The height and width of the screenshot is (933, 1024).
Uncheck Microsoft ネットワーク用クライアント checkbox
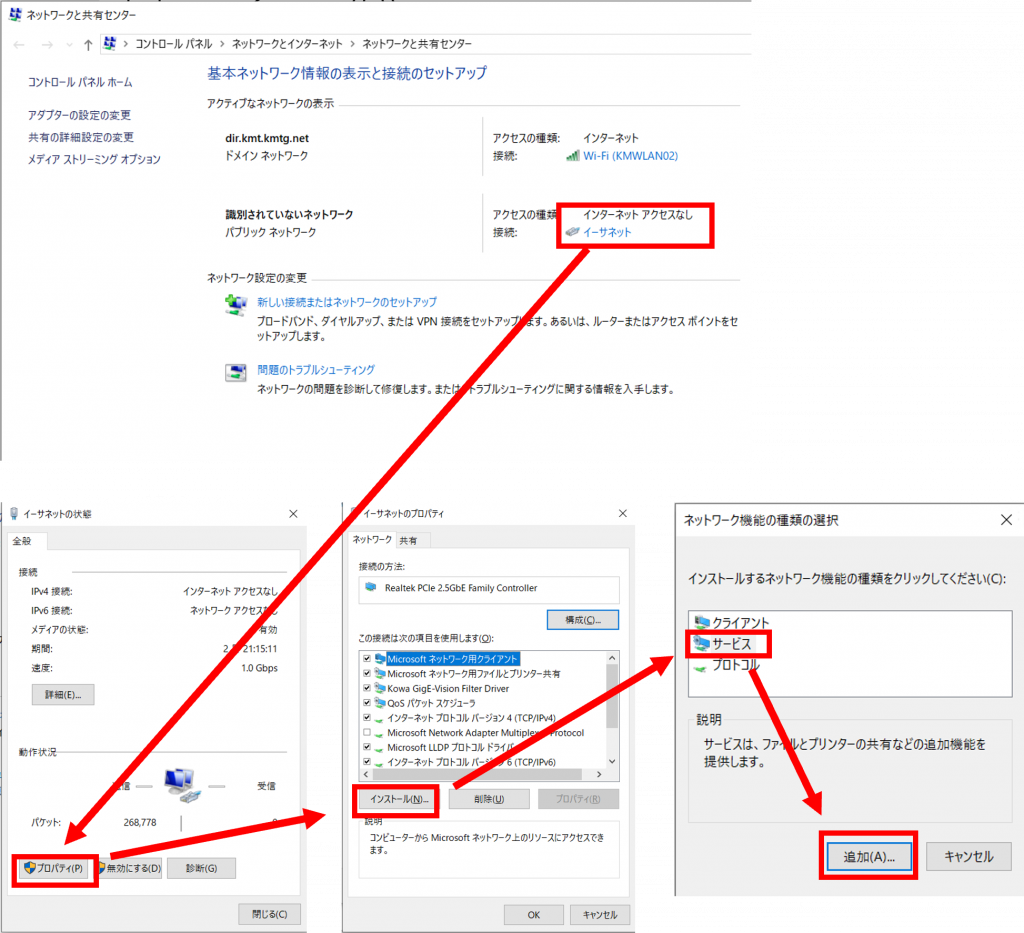coord(367,659)
